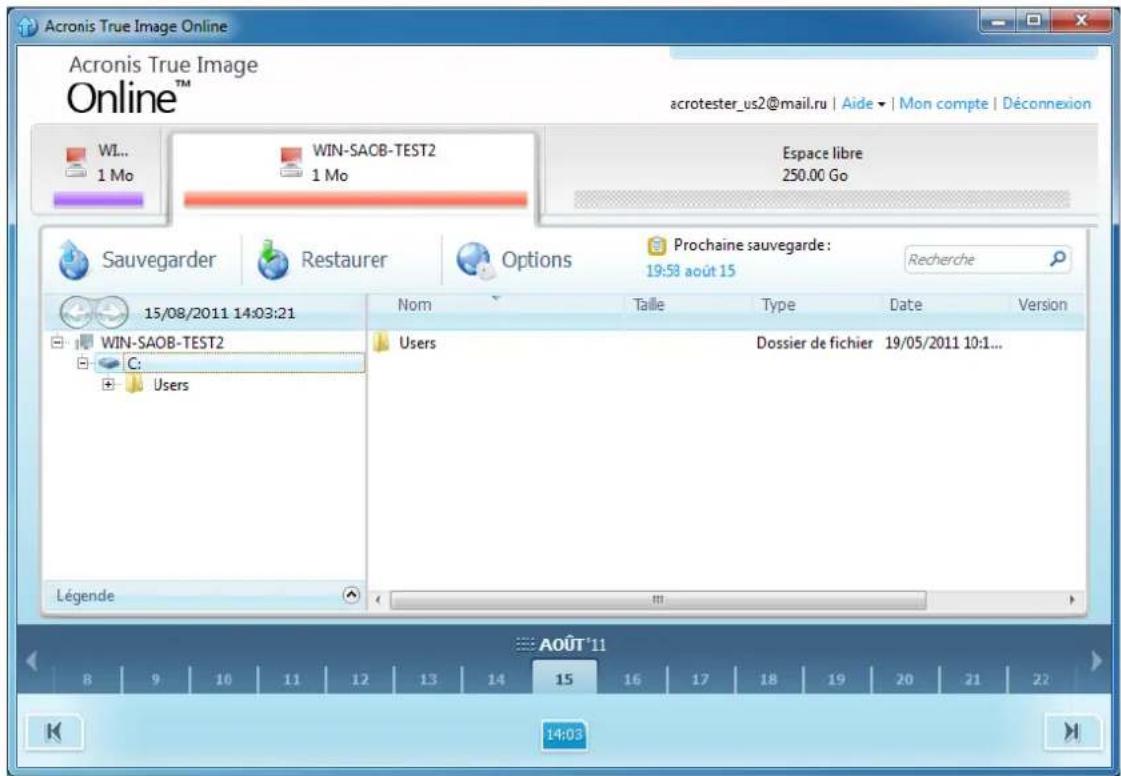Screen dimensions: 1121x776
Task: Sort by Nom column header
Action: (x=414, y=305)
